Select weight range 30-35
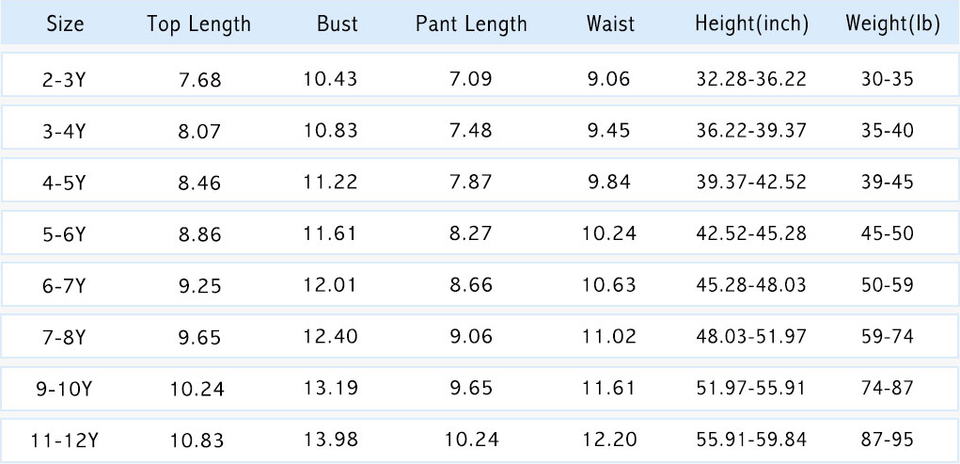 pos(887,78)
